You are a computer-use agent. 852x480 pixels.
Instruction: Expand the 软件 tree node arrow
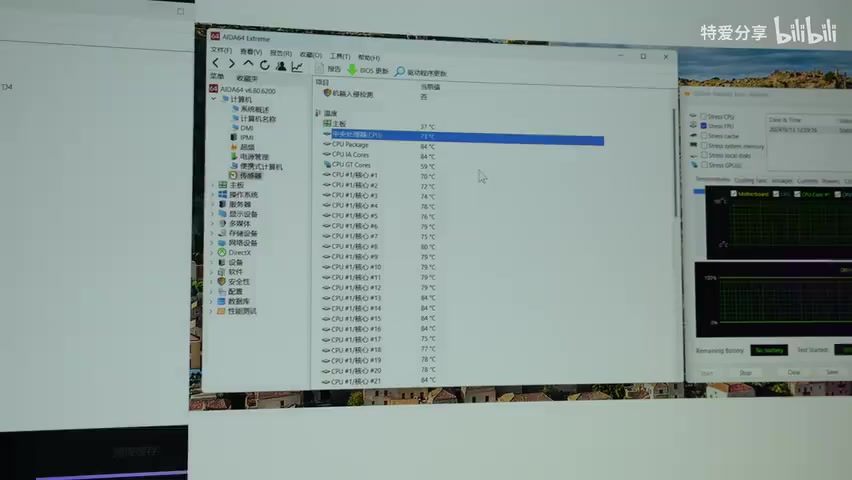[212, 272]
